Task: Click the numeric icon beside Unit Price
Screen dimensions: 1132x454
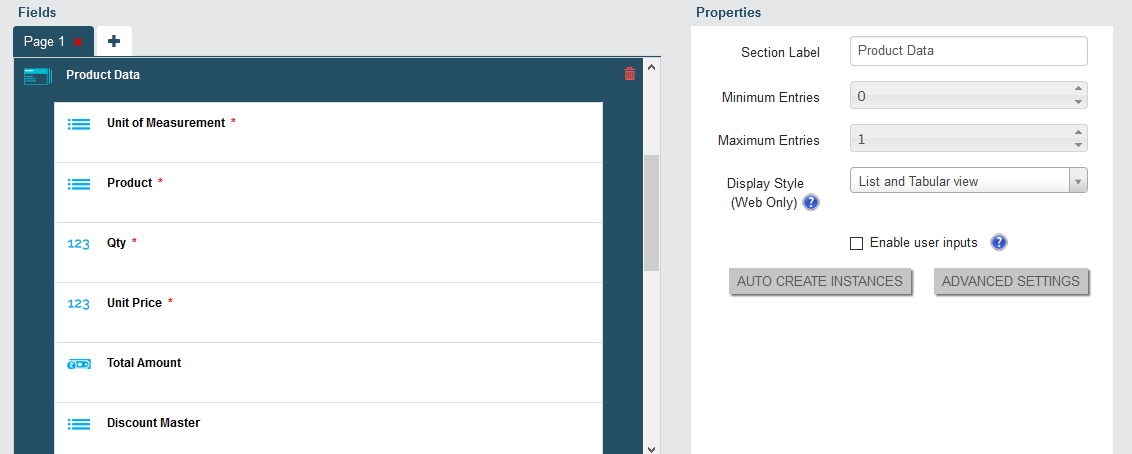Action: [79, 304]
